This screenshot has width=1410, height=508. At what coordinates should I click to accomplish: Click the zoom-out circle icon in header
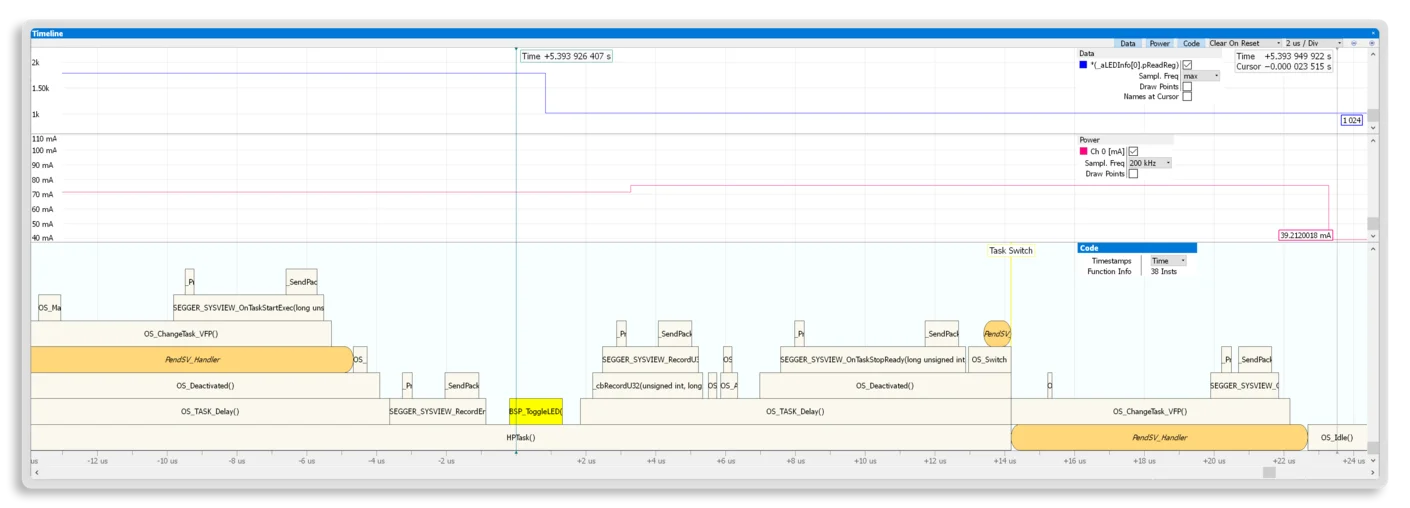tap(1354, 44)
